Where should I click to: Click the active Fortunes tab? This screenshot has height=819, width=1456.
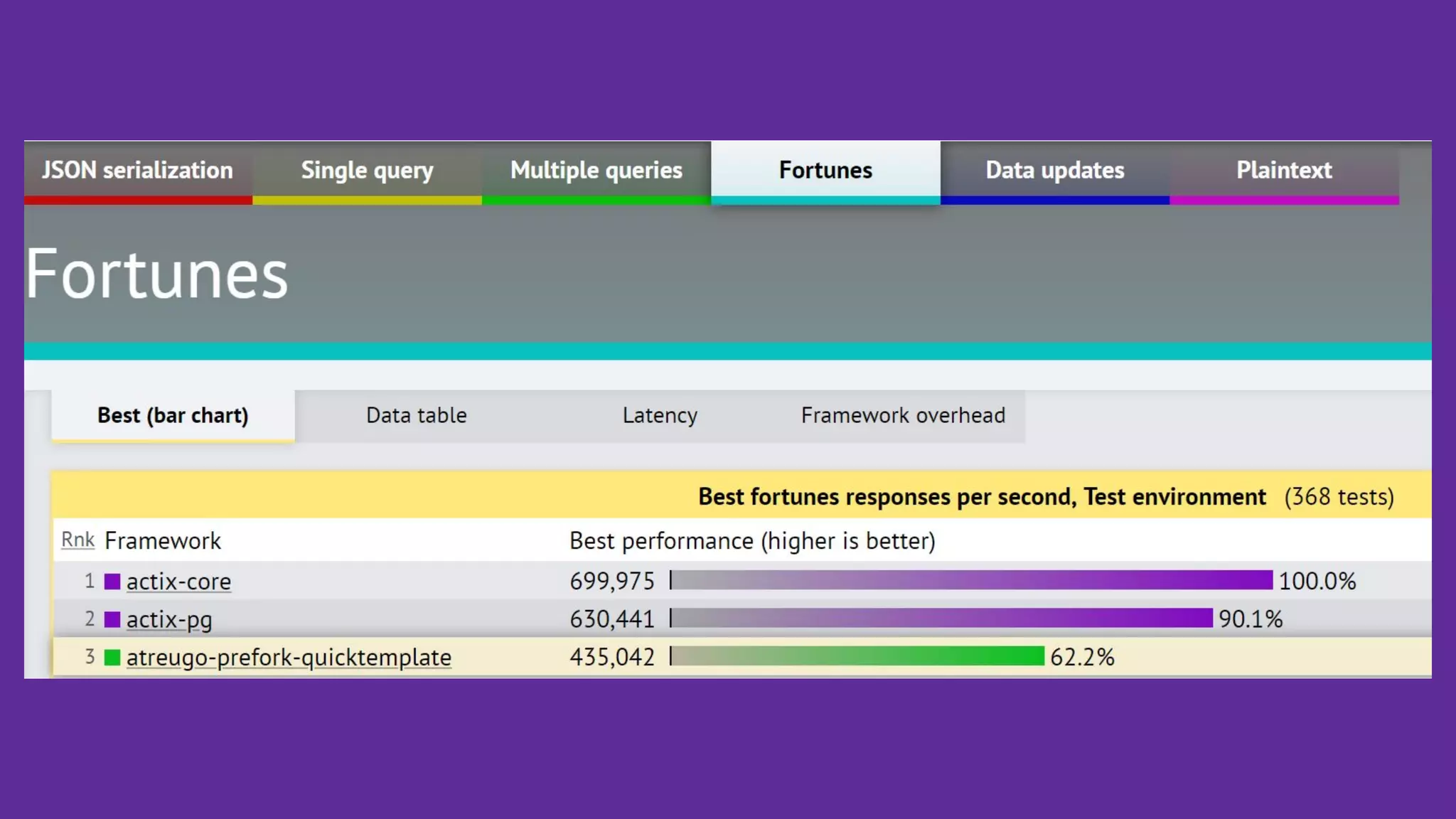(825, 171)
